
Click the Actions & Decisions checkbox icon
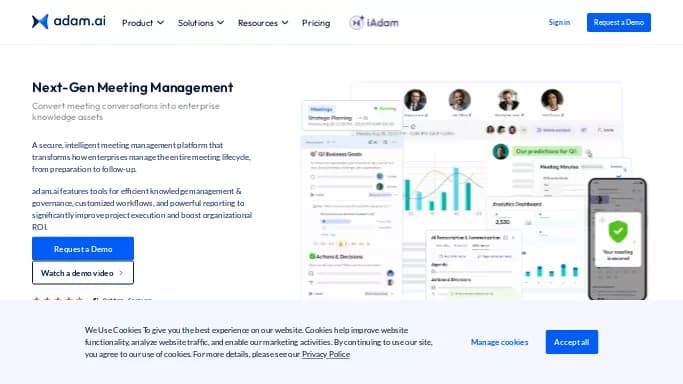click(x=312, y=256)
